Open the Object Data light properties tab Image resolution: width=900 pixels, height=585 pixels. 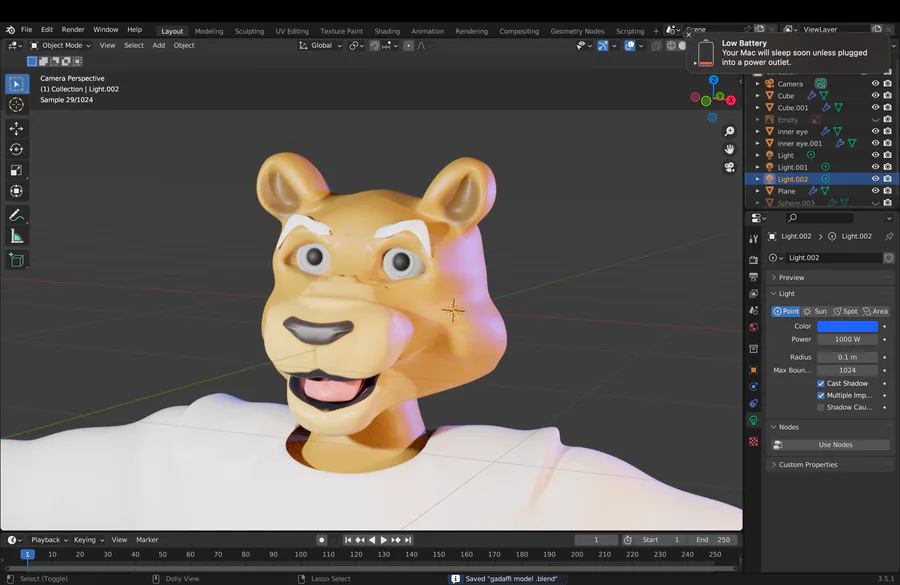tap(754, 420)
